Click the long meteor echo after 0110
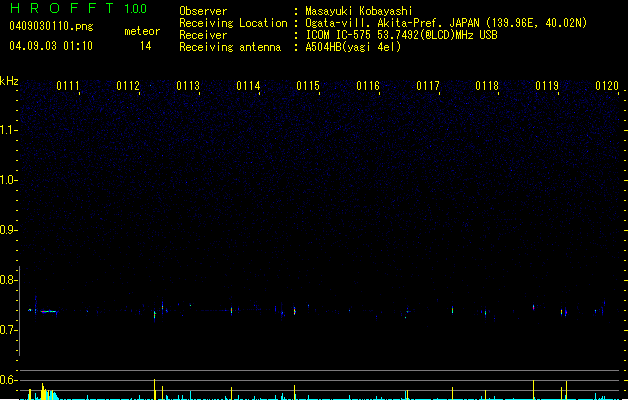Screen dimensions: 629x400 point(48,311)
